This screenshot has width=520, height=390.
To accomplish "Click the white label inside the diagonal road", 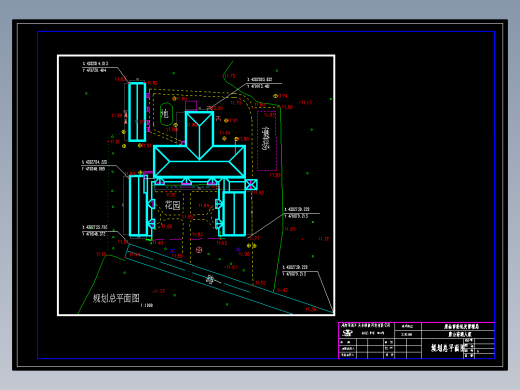I will tap(210, 279).
